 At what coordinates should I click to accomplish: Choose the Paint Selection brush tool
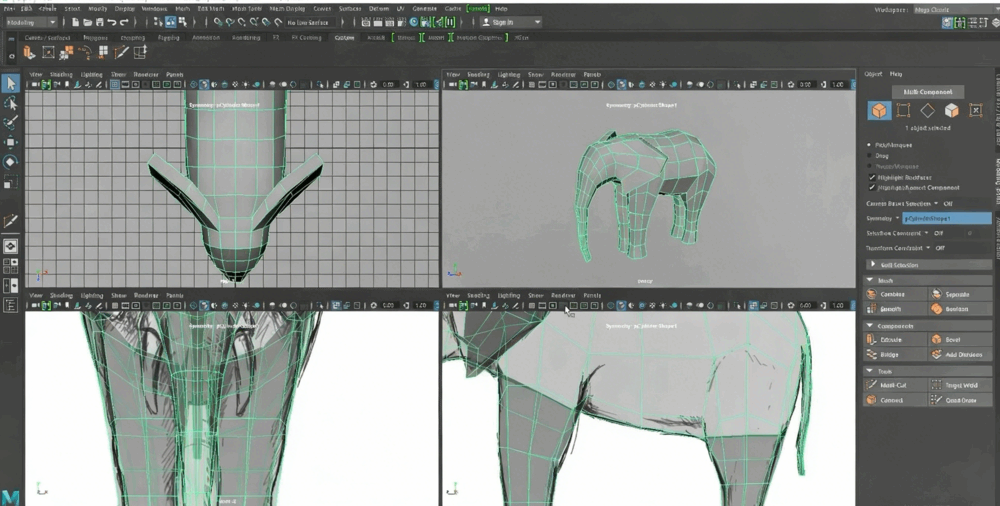(10, 123)
